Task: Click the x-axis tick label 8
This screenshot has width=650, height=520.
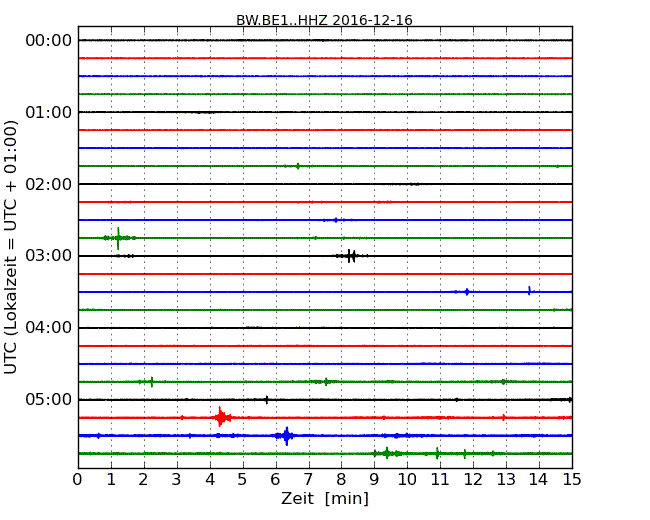Action: 341,480
